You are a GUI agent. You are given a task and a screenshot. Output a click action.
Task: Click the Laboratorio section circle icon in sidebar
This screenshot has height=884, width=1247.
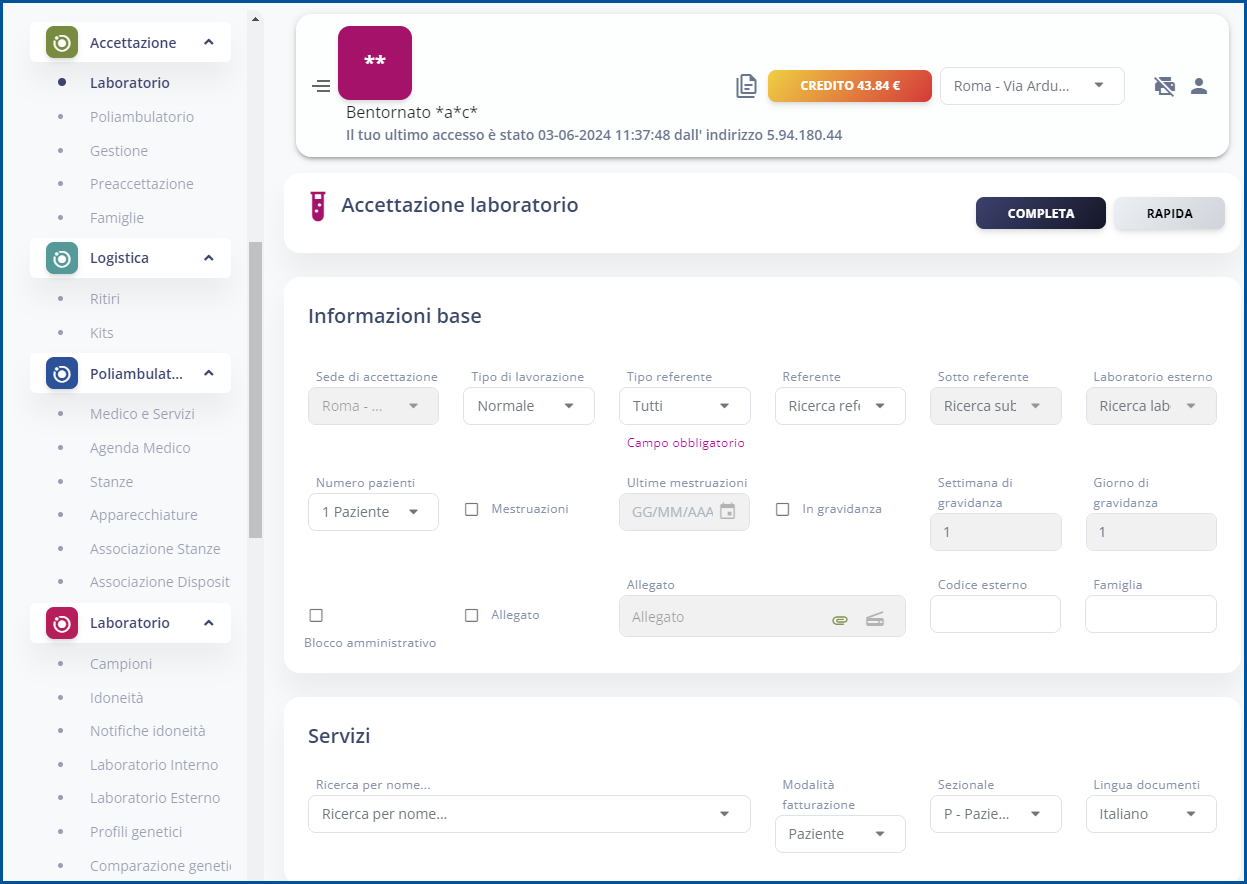pyautogui.click(x=60, y=622)
